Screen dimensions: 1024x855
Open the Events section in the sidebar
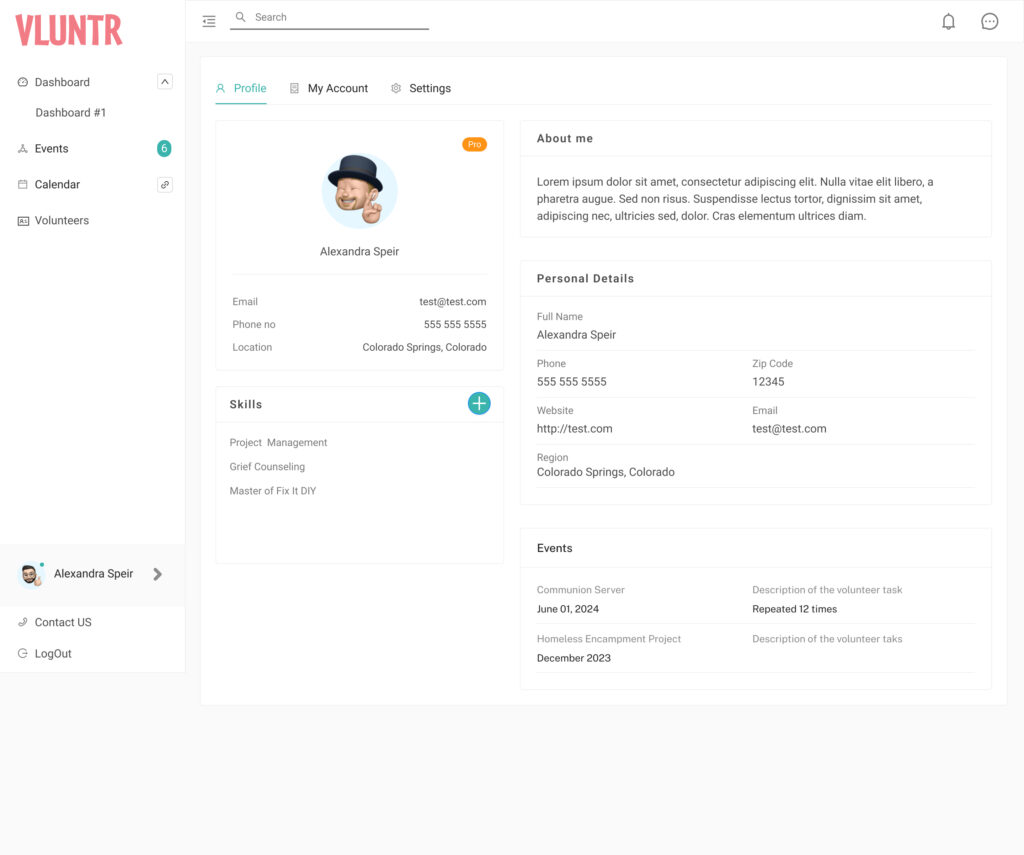pyautogui.click(x=54, y=148)
